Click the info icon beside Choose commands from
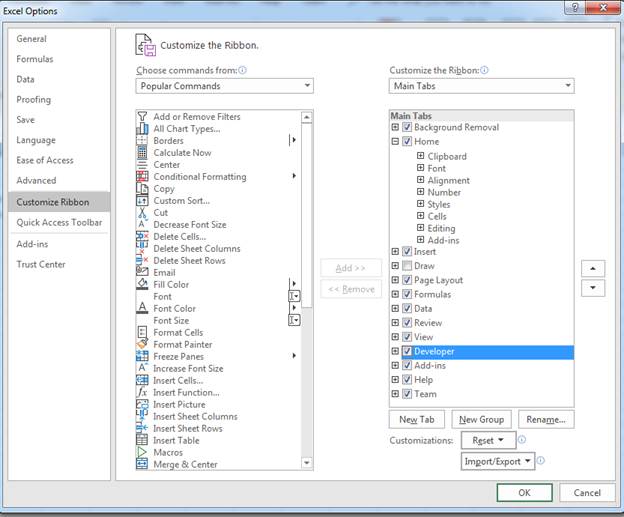This screenshot has width=624, height=517. coord(242,70)
